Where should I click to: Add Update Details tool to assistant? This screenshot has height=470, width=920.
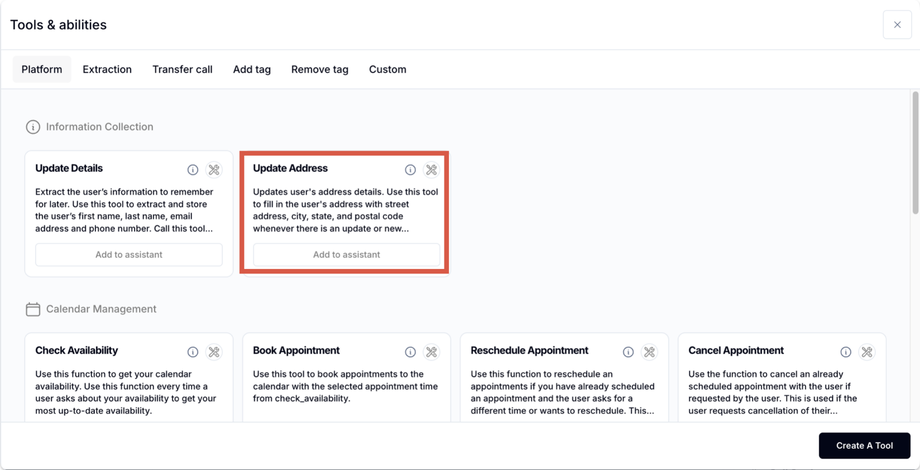(129, 255)
